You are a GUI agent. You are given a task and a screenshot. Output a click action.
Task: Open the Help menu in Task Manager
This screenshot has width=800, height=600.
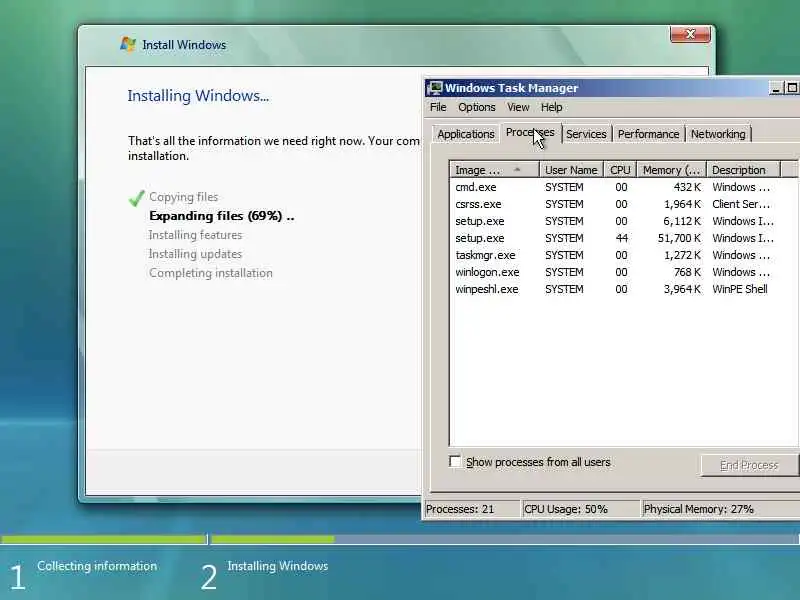coord(552,107)
